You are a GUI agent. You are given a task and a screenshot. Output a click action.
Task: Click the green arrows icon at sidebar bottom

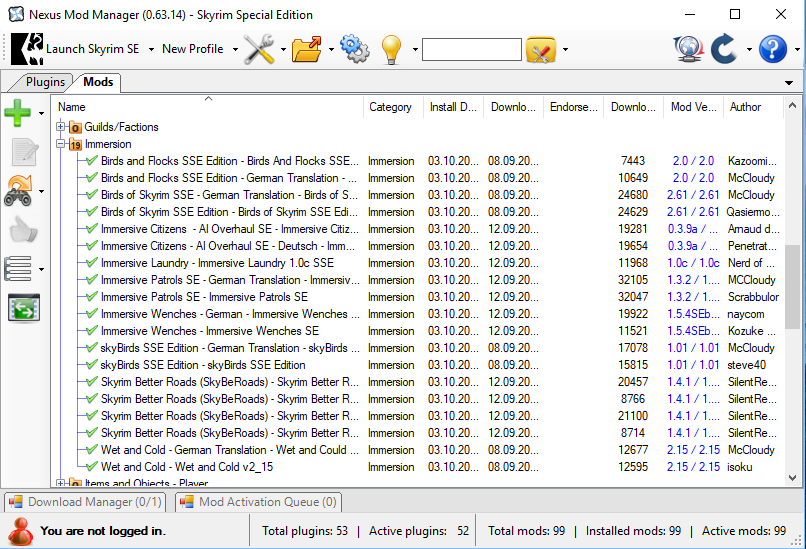click(22, 308)
